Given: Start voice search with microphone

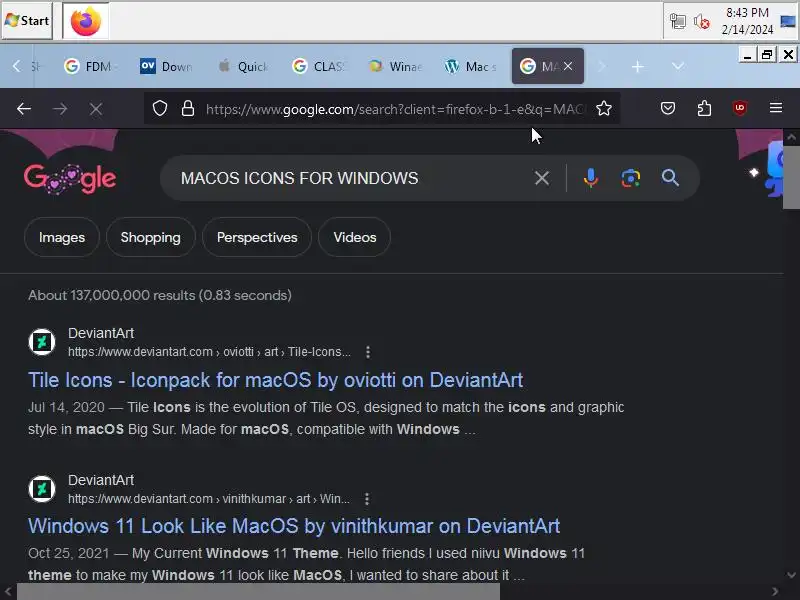Looking at the screenshot, I should click(x=591, y=178).
